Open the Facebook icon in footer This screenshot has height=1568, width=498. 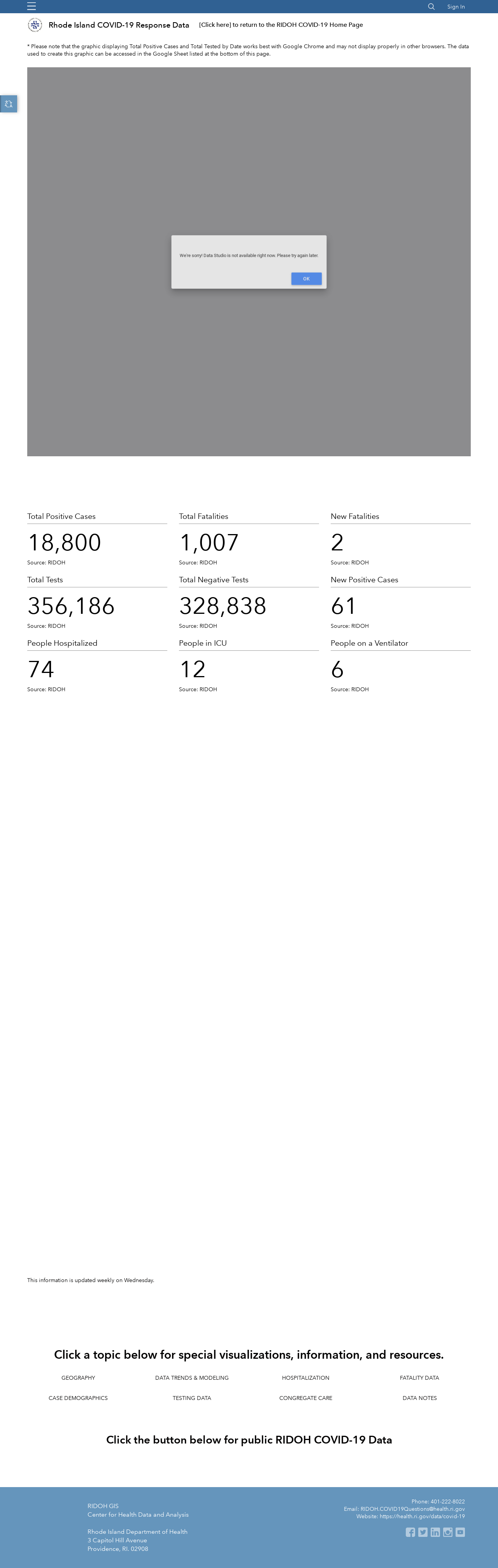pyautogui.click(x=410, y=1532)
